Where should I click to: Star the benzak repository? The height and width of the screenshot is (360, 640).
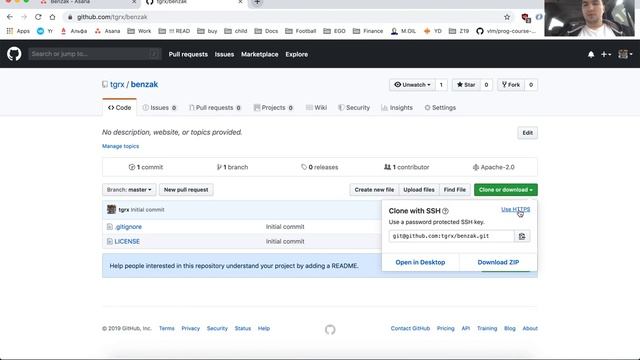[x=466, y=85]
